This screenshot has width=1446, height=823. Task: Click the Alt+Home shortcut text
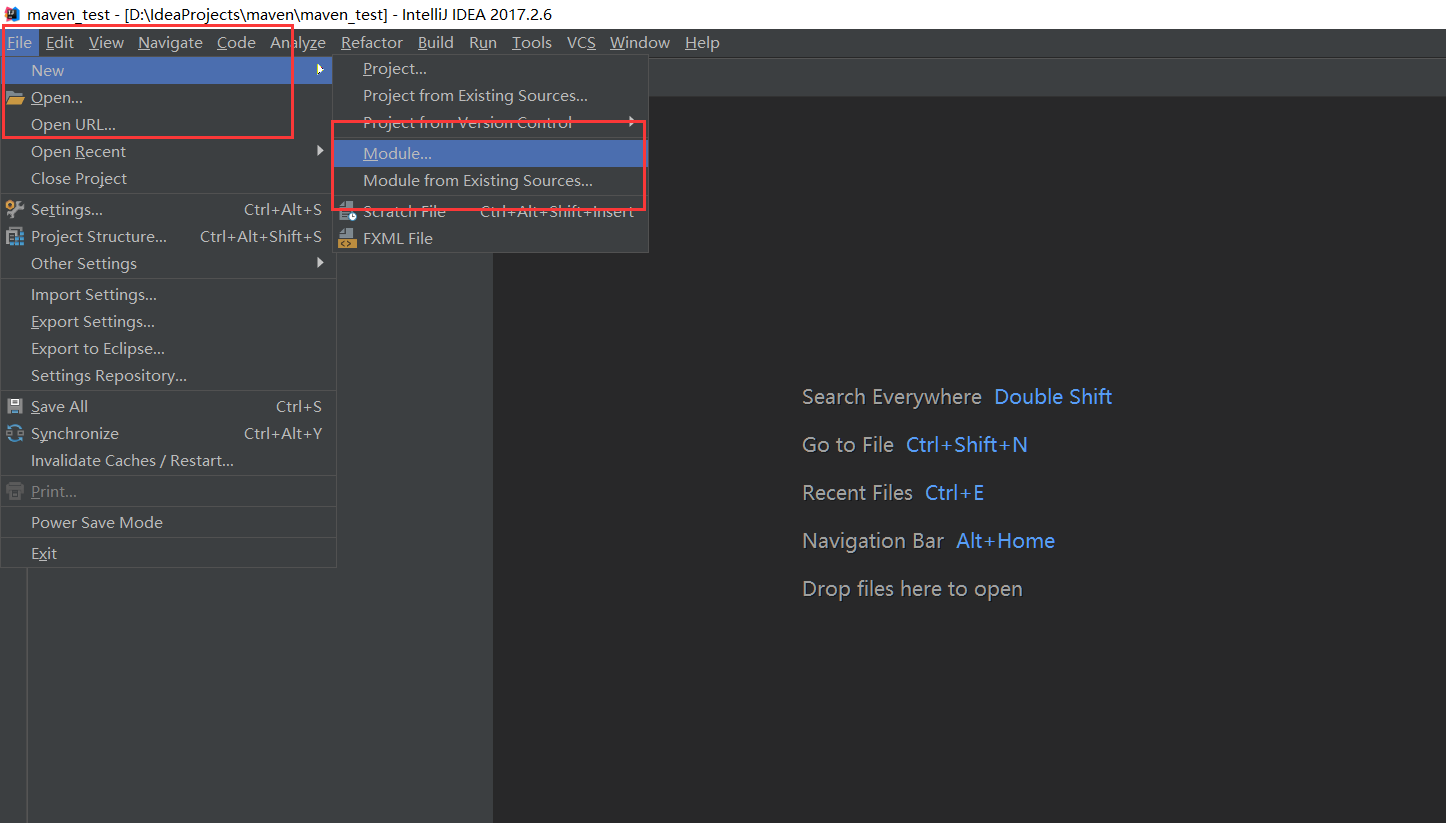[x=1006, y=541]
